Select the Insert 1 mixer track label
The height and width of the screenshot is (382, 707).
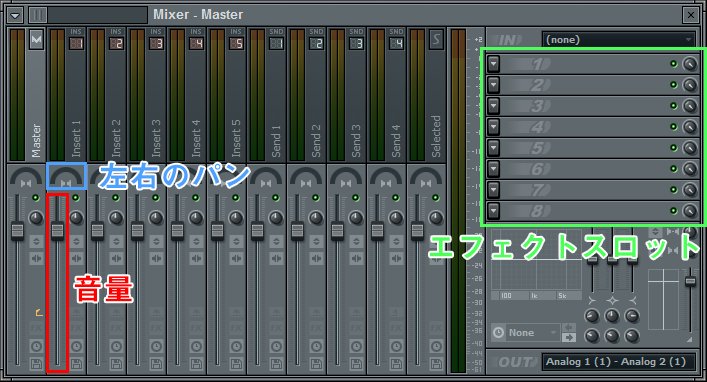76,138
